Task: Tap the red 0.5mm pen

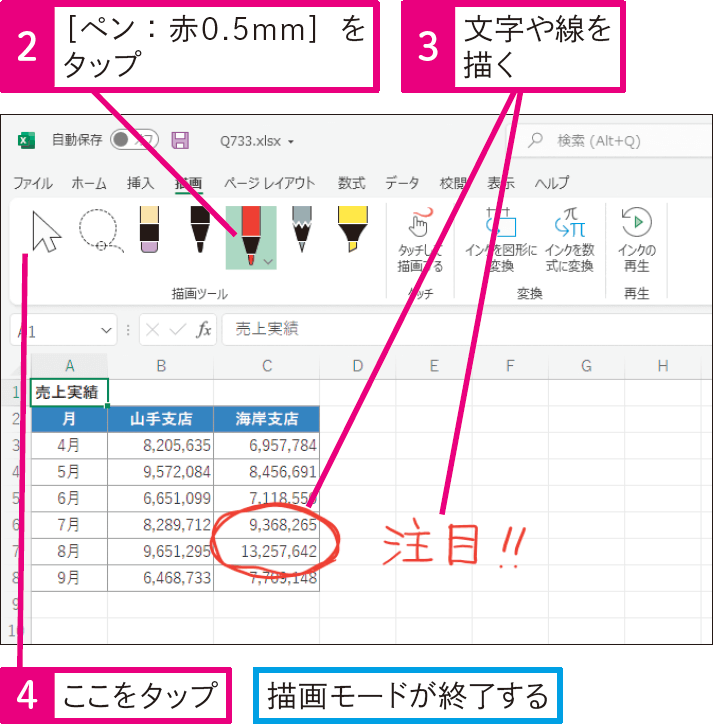Action: [251, 236]
